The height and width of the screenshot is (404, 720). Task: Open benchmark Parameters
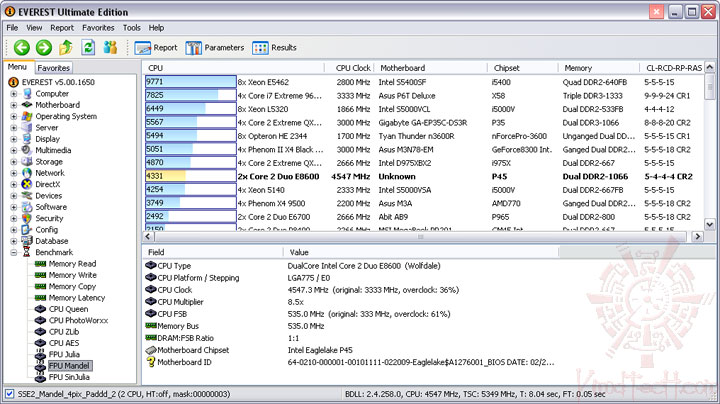click(215, 48)
